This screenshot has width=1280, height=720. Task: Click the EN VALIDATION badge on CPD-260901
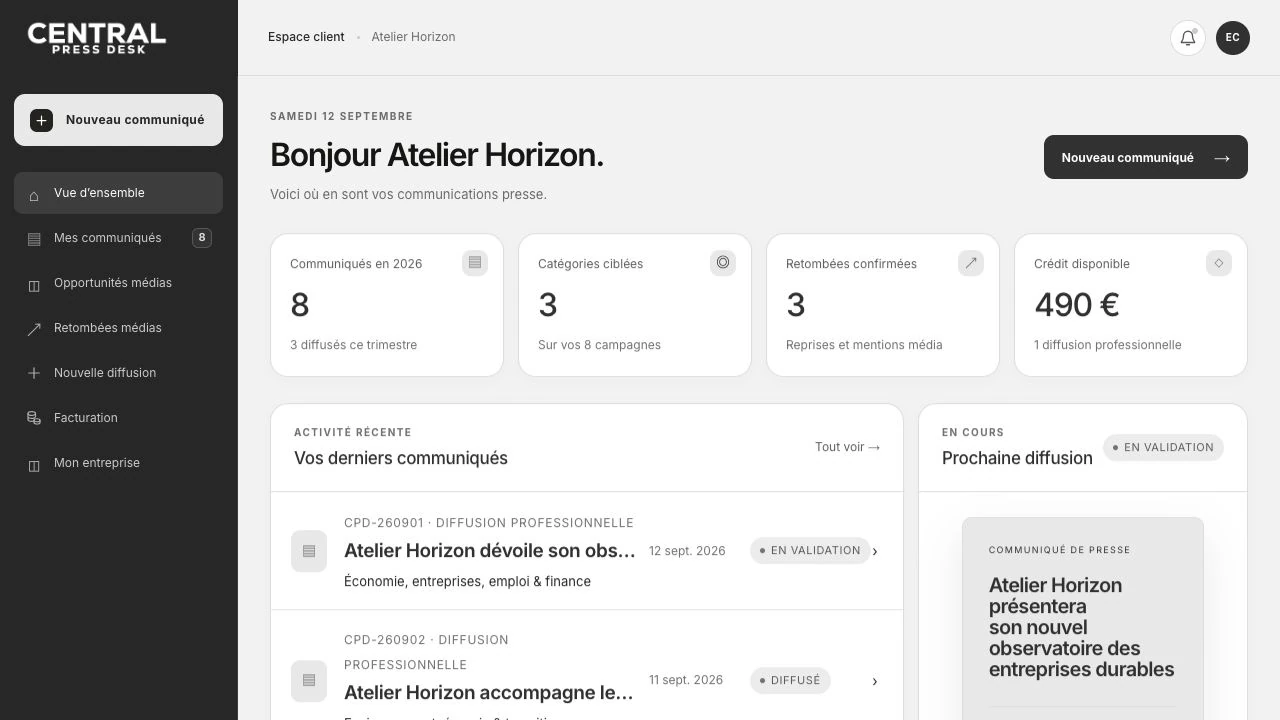pos(810,551)
